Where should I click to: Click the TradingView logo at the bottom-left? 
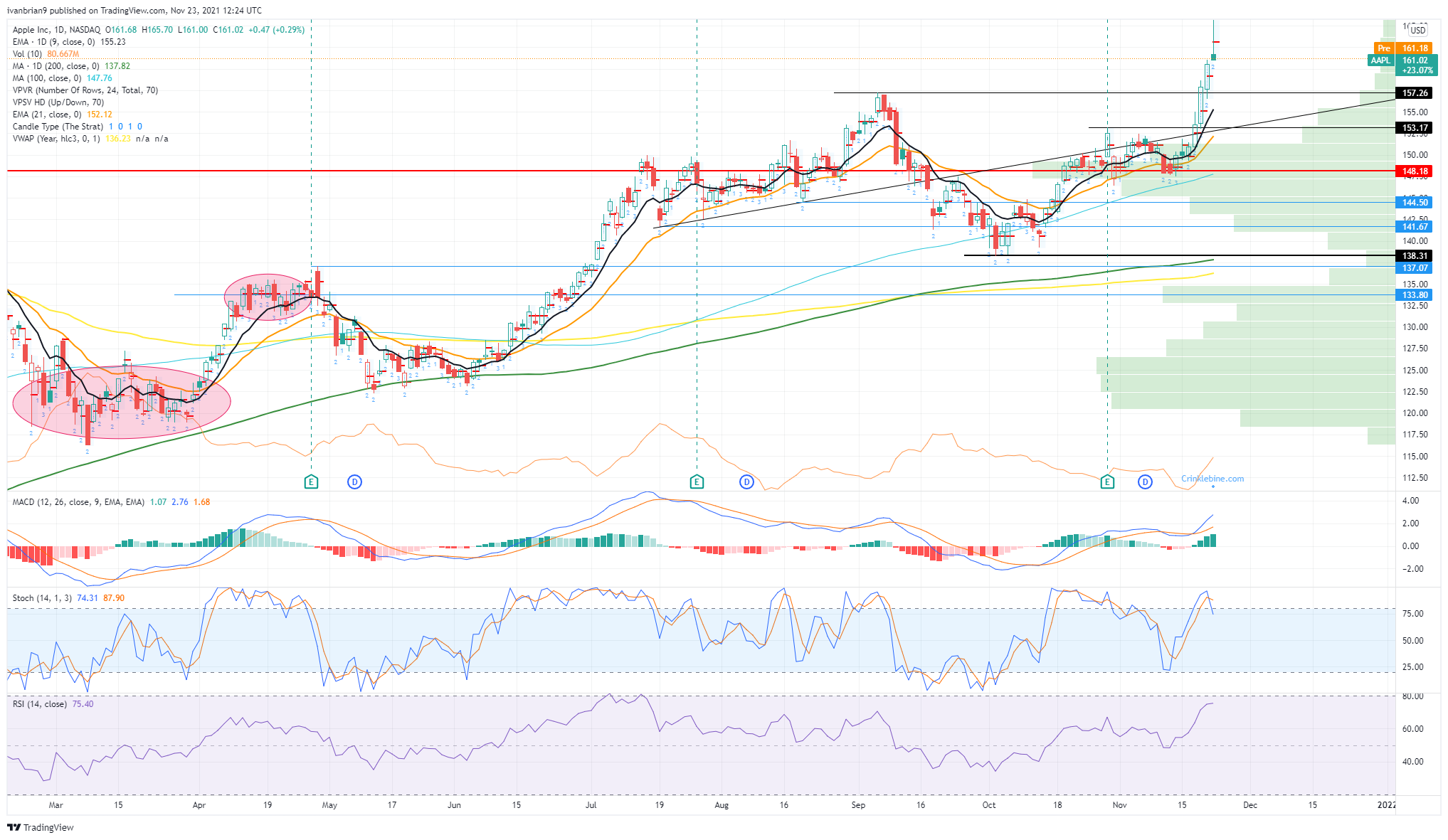click(x=41, y=827)
